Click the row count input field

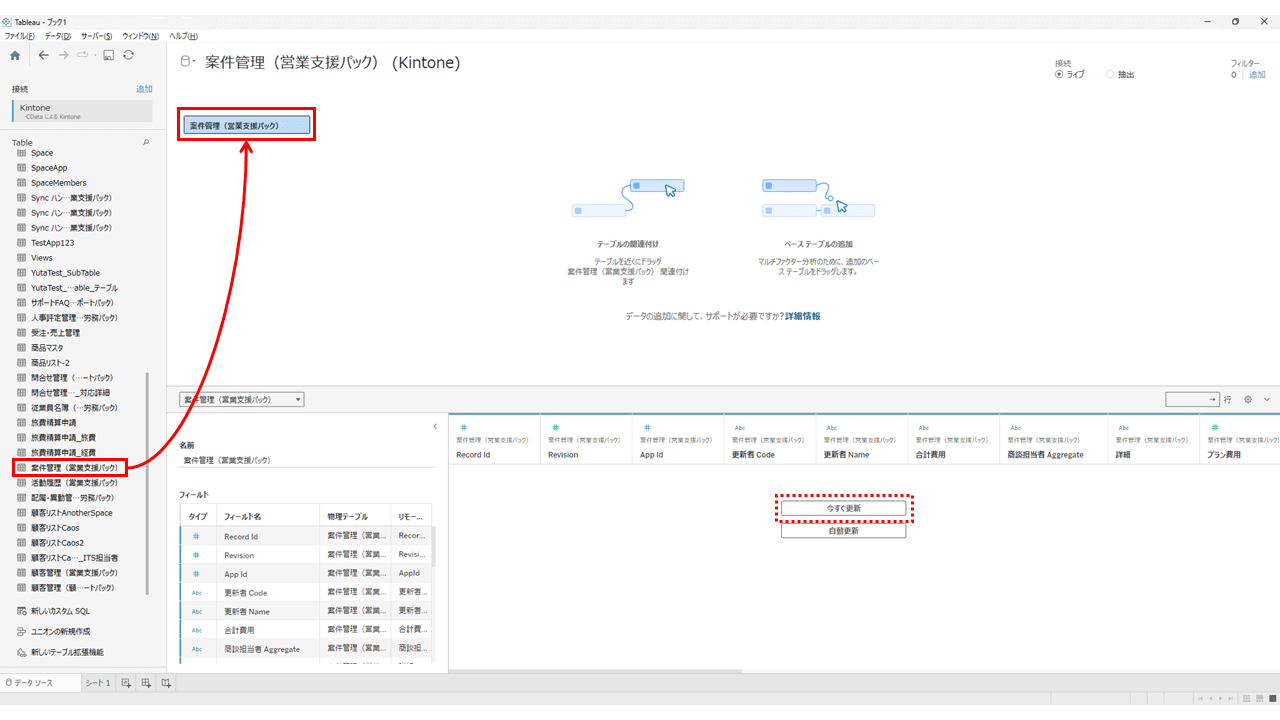(x=1192, y=399)
